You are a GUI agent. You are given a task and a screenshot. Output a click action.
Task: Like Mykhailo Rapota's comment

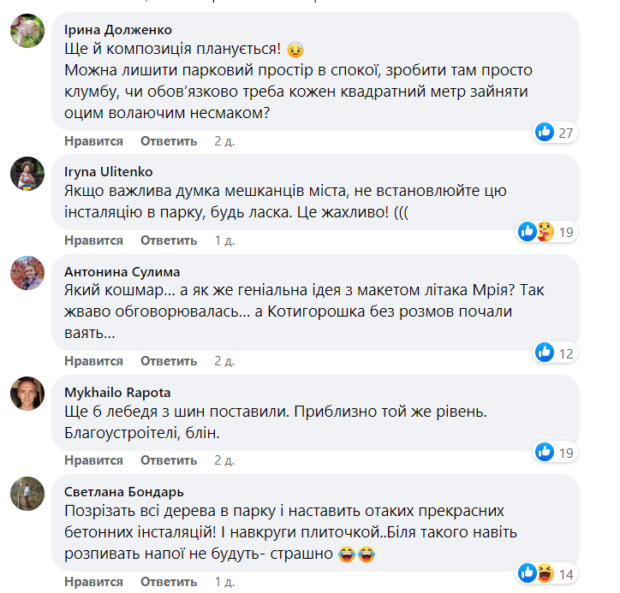94,461
